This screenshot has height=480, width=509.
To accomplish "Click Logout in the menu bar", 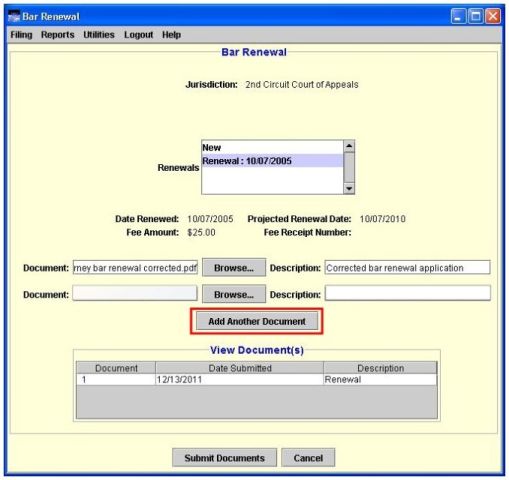I will (x=139, y=35).
